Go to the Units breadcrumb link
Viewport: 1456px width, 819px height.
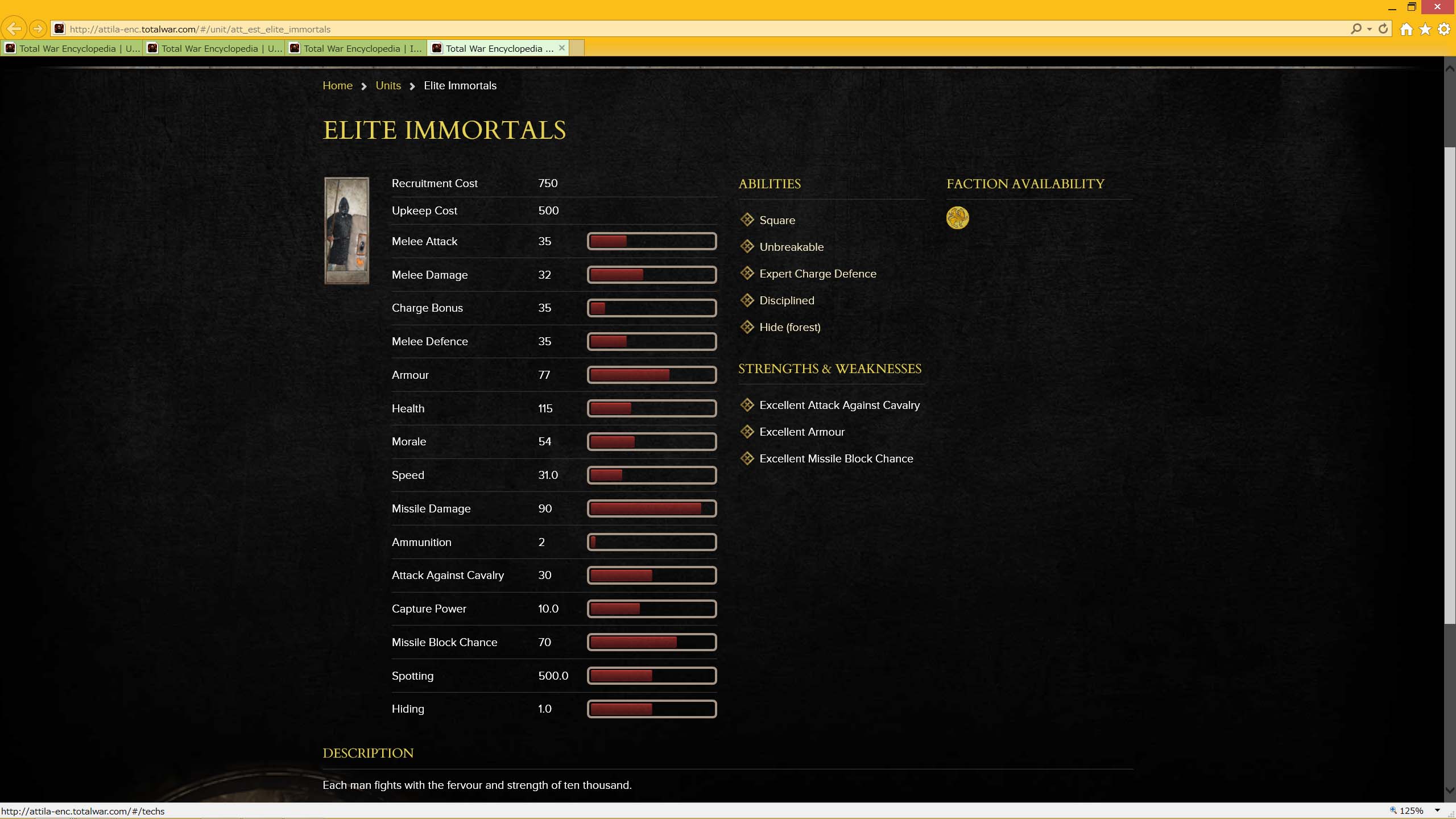(388, 85)
